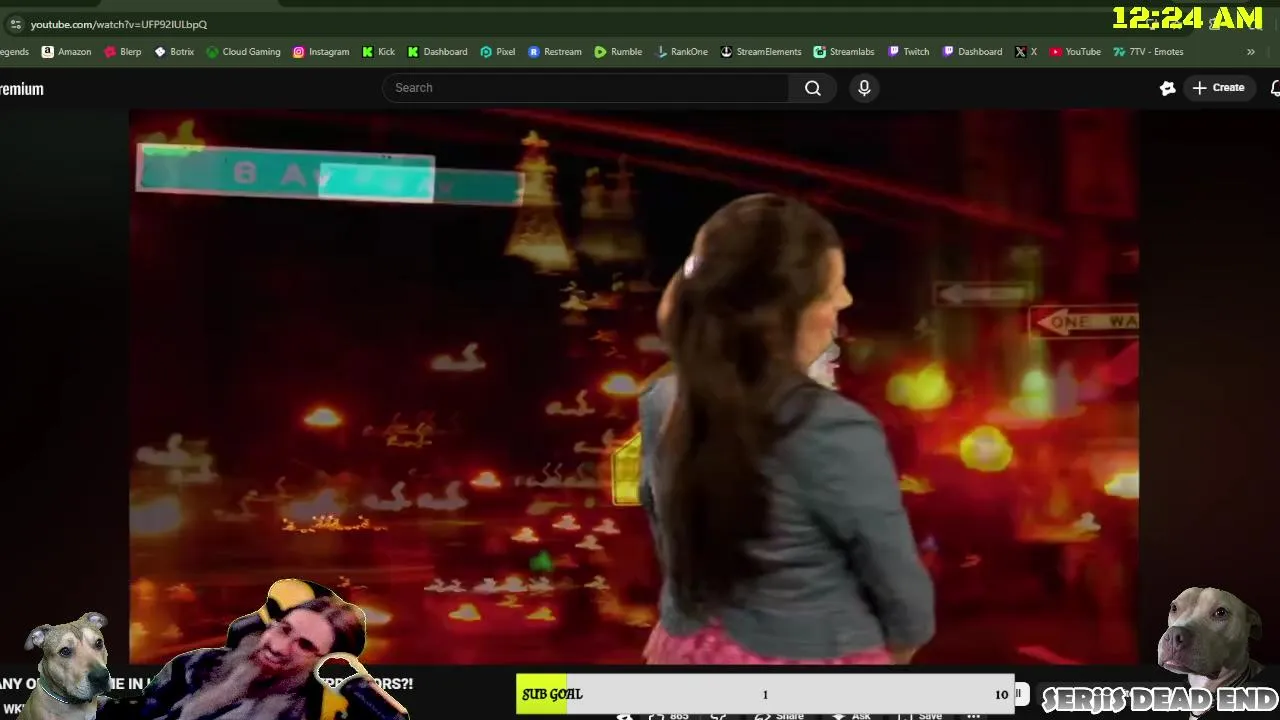Open the Amazon bookmark
Image resolution: width=1280 pixels, height=720 pixels.
tap(66, 52)
